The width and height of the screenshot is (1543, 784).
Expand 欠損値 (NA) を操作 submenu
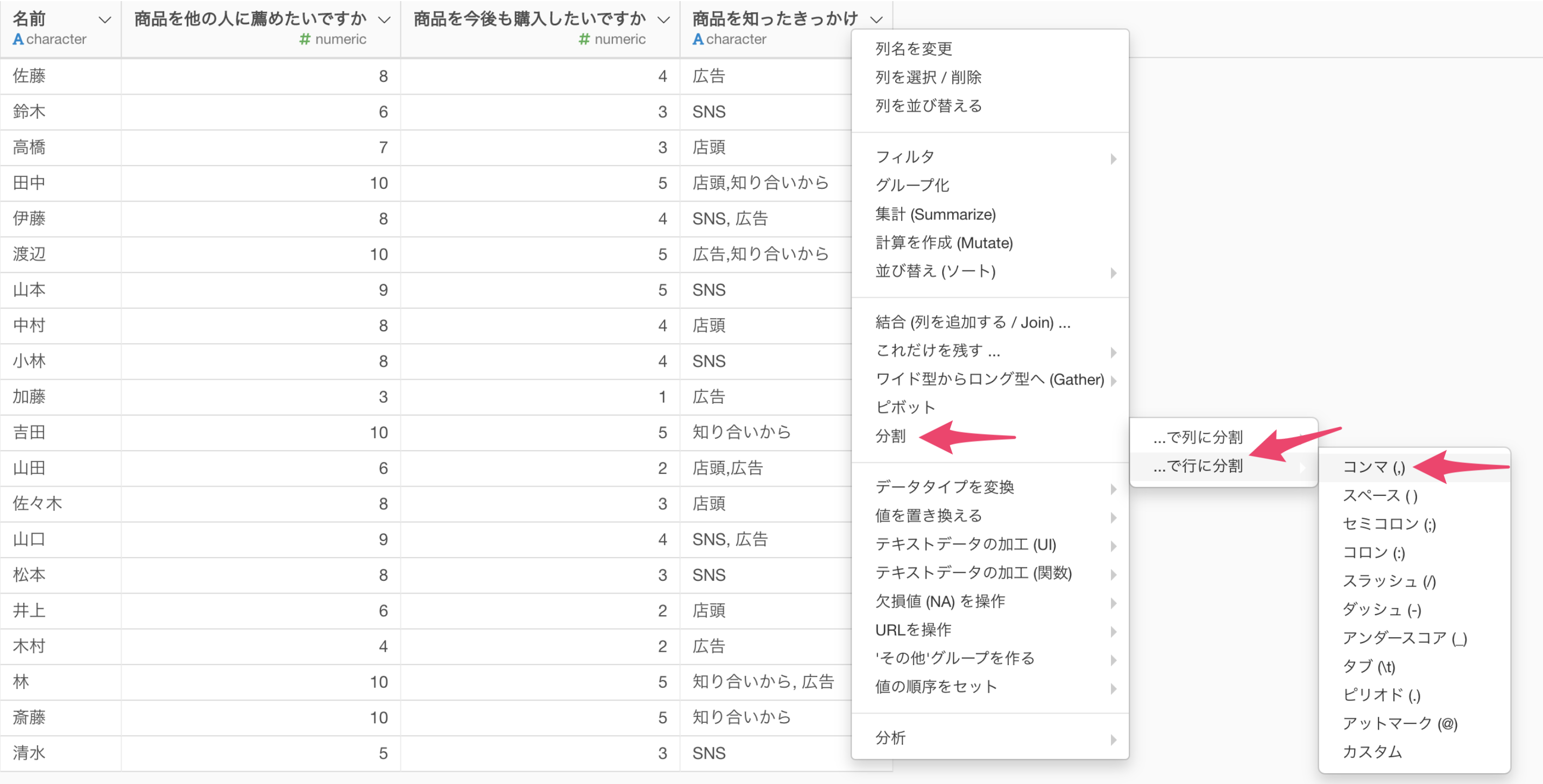point(990,602)
